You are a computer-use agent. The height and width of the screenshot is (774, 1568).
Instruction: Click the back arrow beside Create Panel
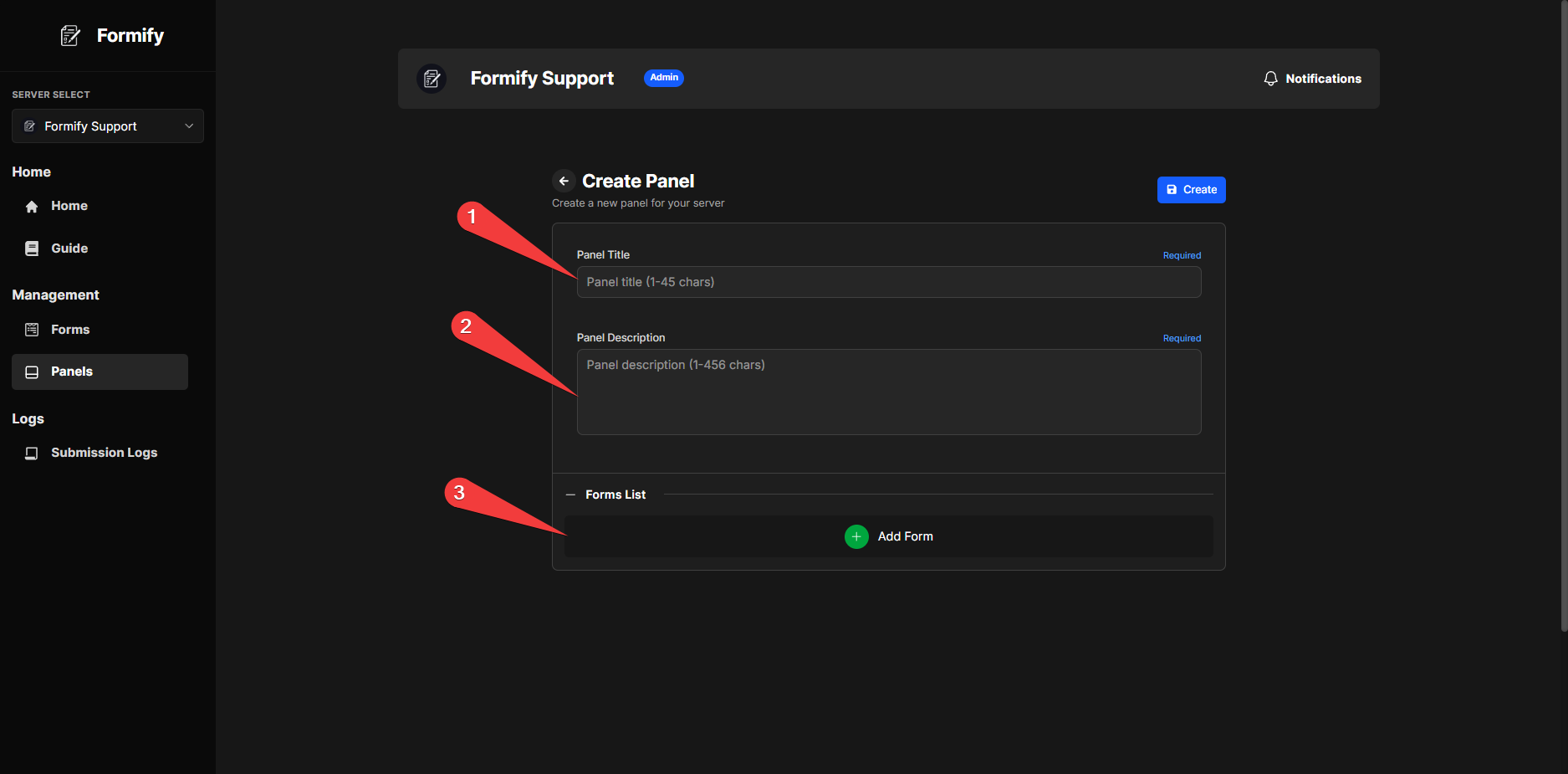(563, 181)
